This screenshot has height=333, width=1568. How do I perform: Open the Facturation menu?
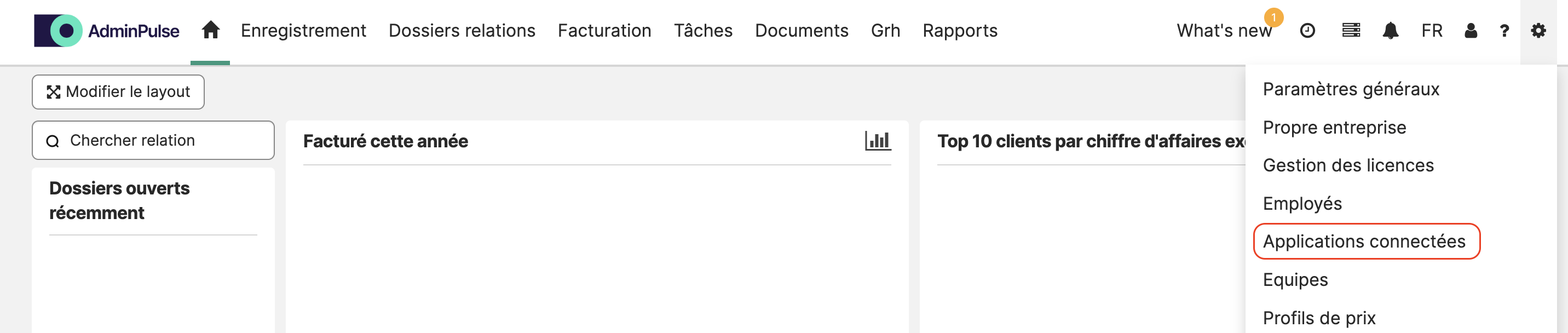[x=604, y=31]
